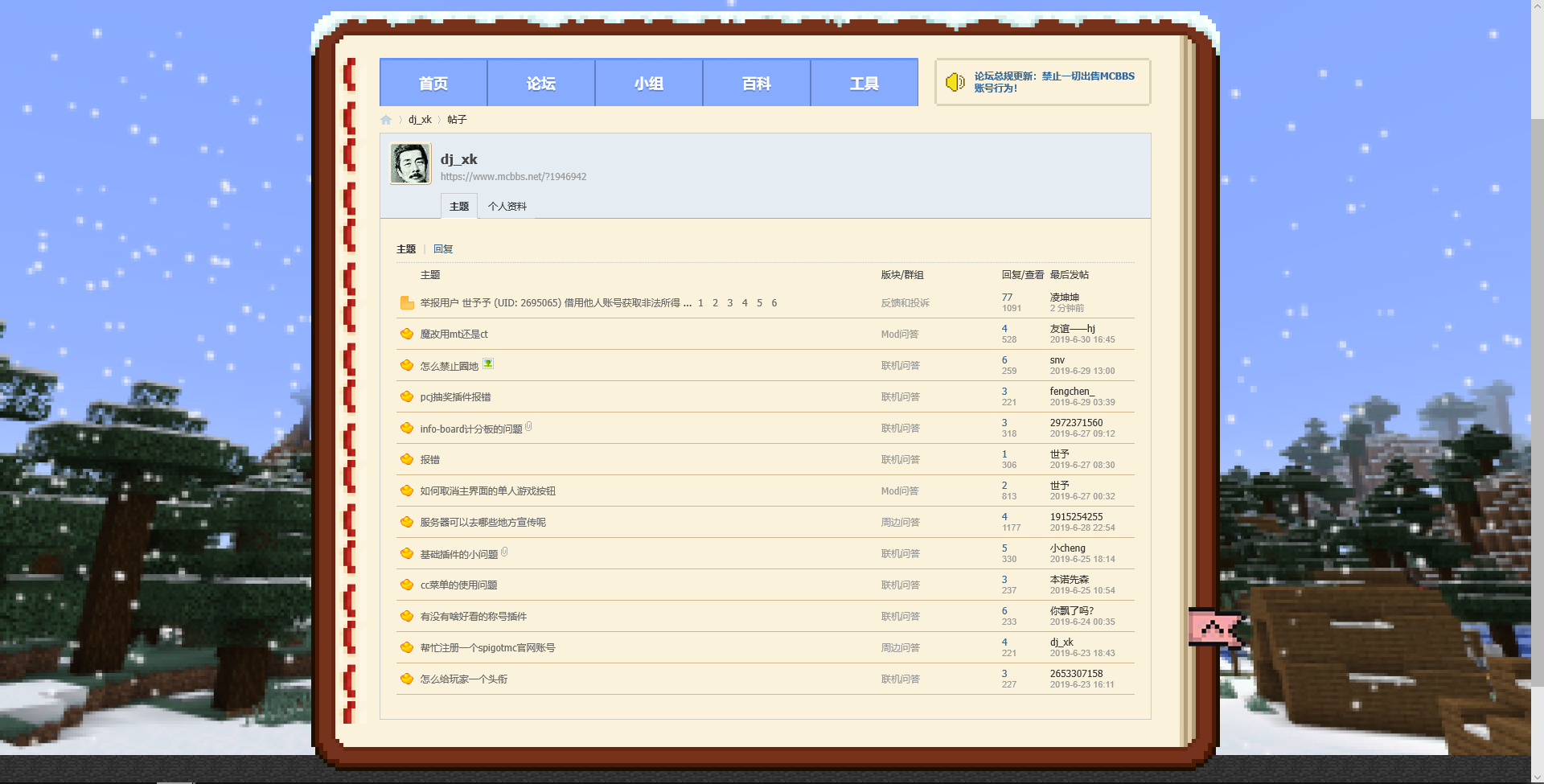This screenshot has height=784, width=1544.
Task: Go to page 4 of the 举报用户 thread
Action: tap(745, 303)
